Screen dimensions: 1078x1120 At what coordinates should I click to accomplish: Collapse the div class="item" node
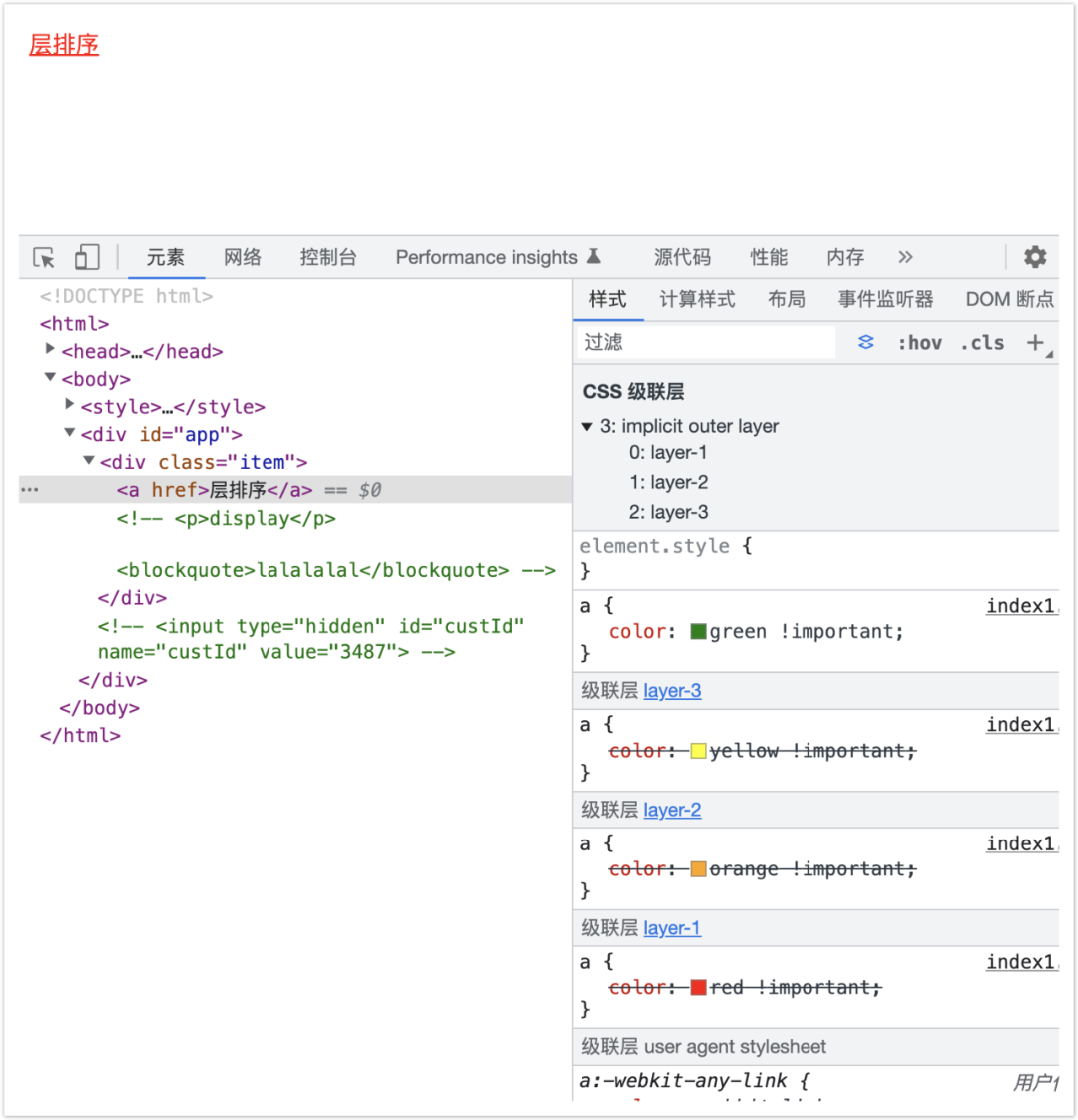(89, 460)
